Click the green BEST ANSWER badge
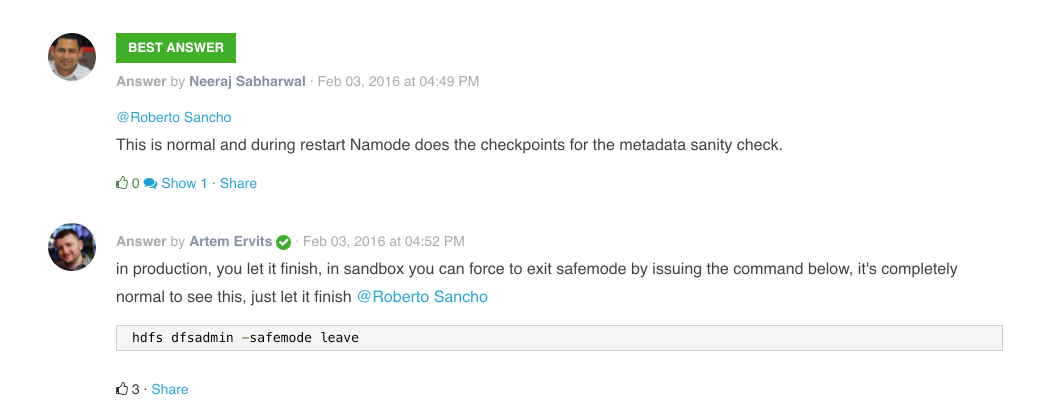This screenshot has width=1056, height=417. coord(176,47)
